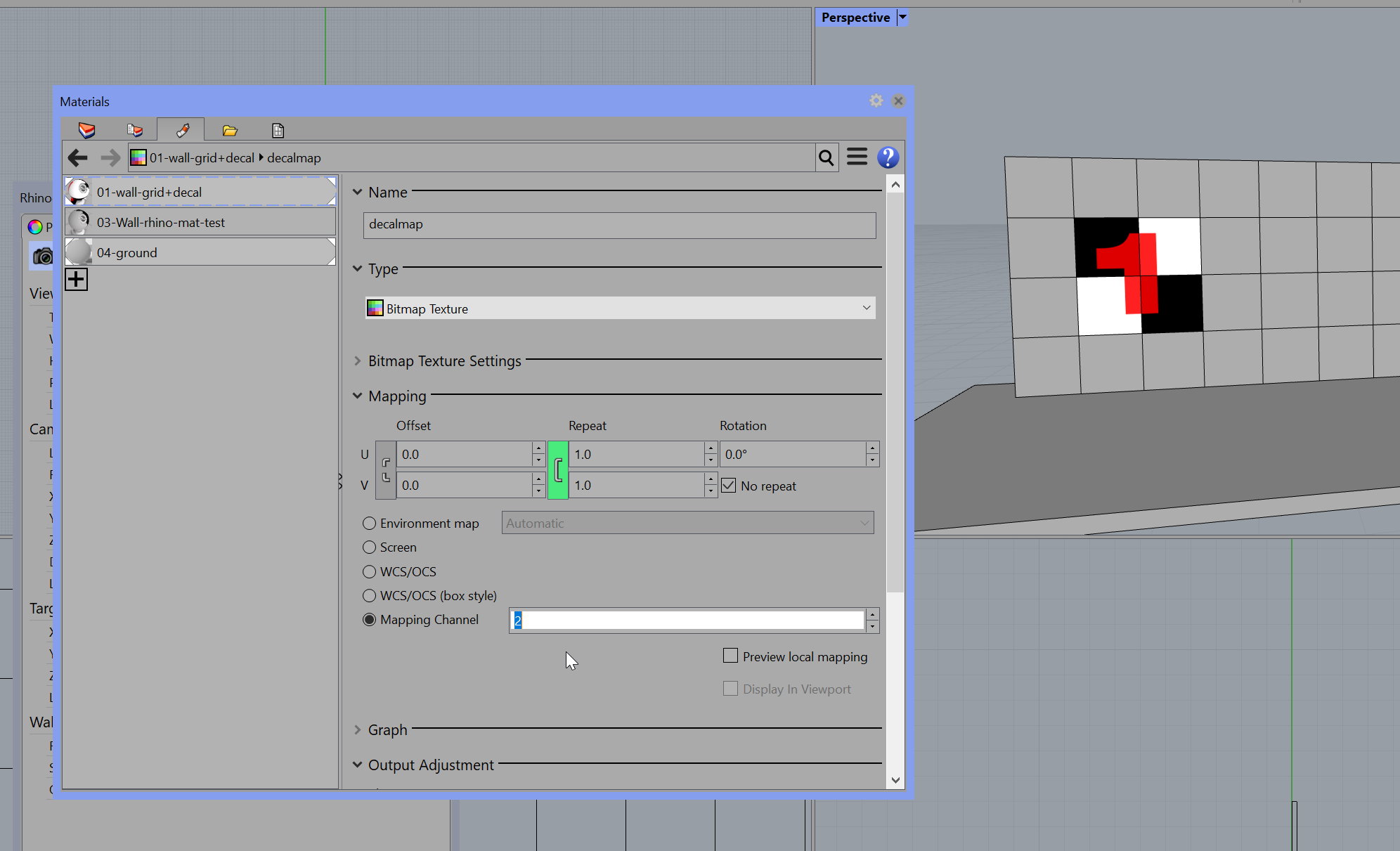Viewport: 1400px width, 851px height.
Task: Open the hamburger menu in Materials panel
Action: 857,157
